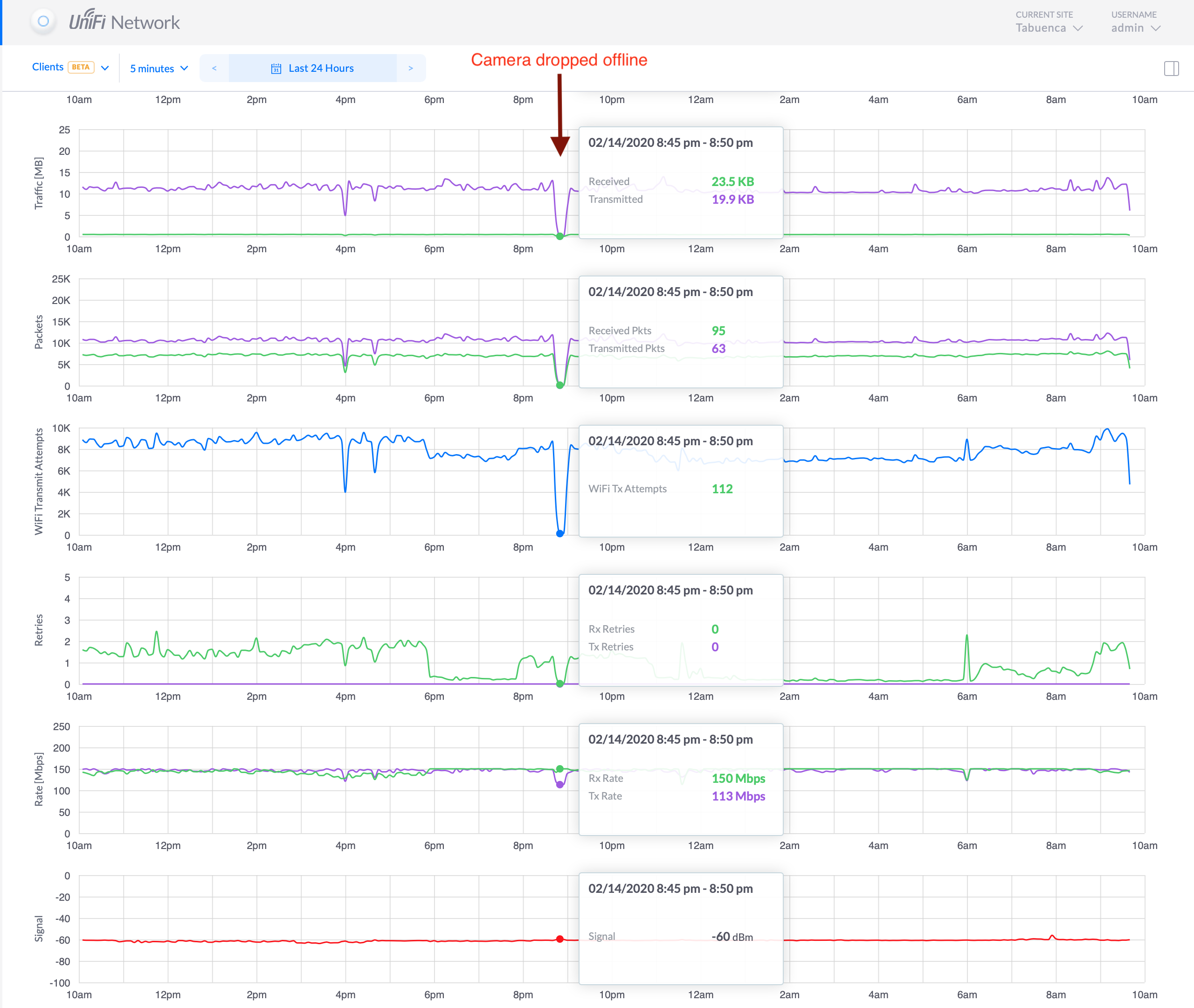This screenshot has height=1008, width=1194.
Task: Click the blue WiFi Tx Attempts data point
Action: [560, 534]
